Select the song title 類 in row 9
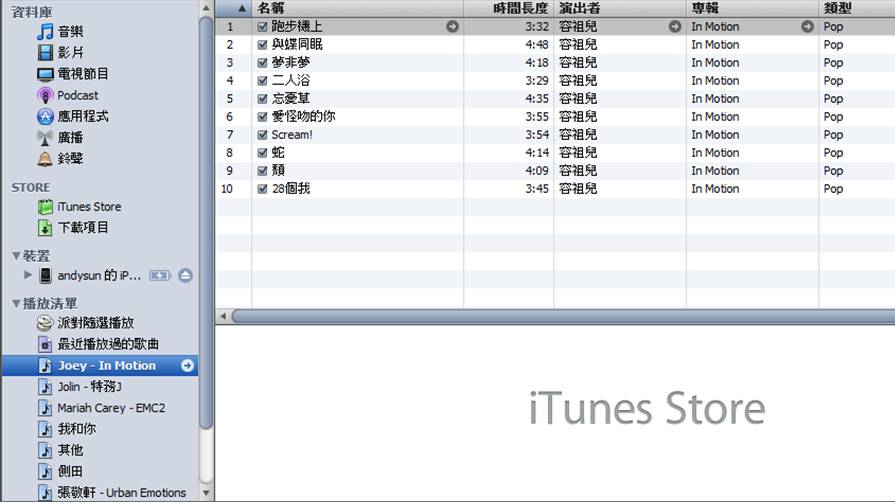 (278, 171)
